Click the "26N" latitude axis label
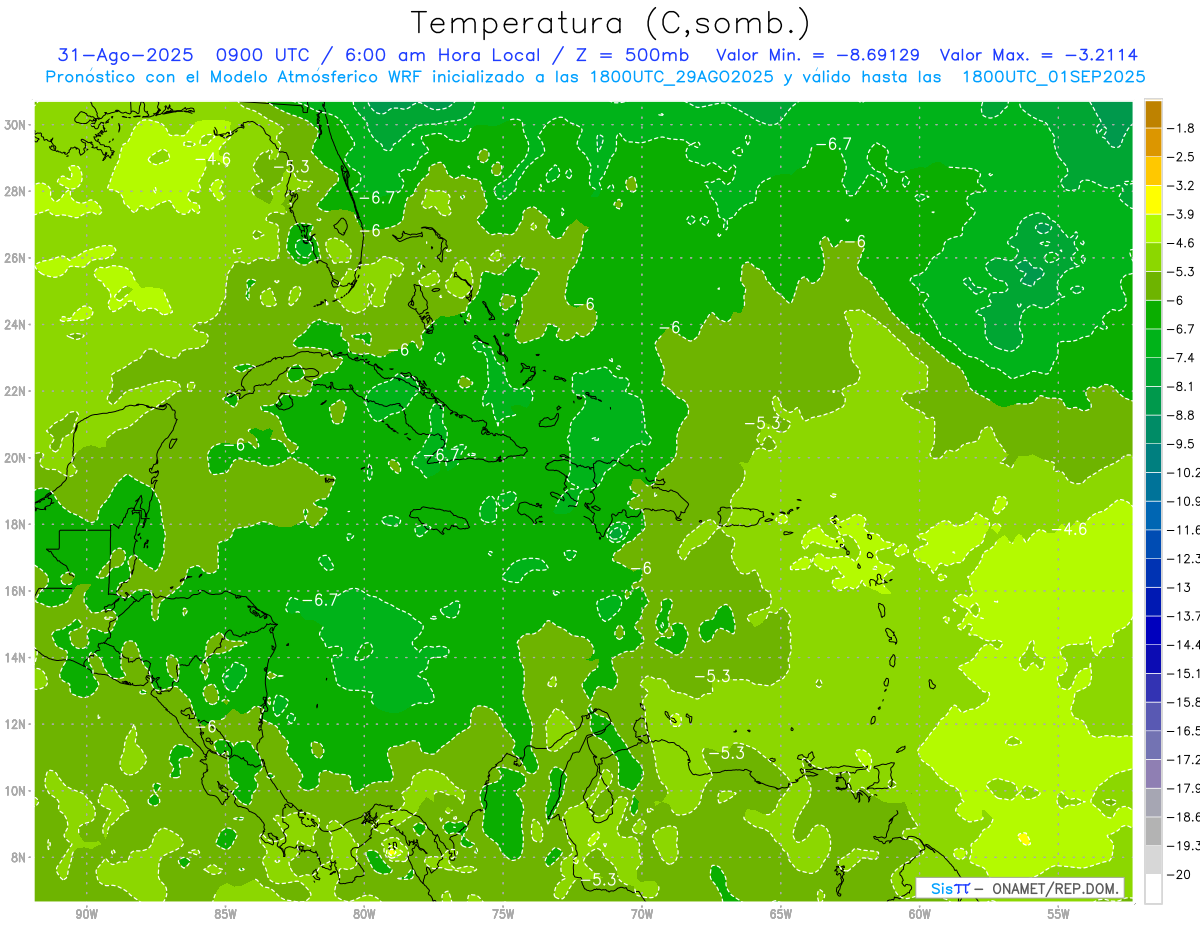1200x927 pixels. click(x=16, y=258)
